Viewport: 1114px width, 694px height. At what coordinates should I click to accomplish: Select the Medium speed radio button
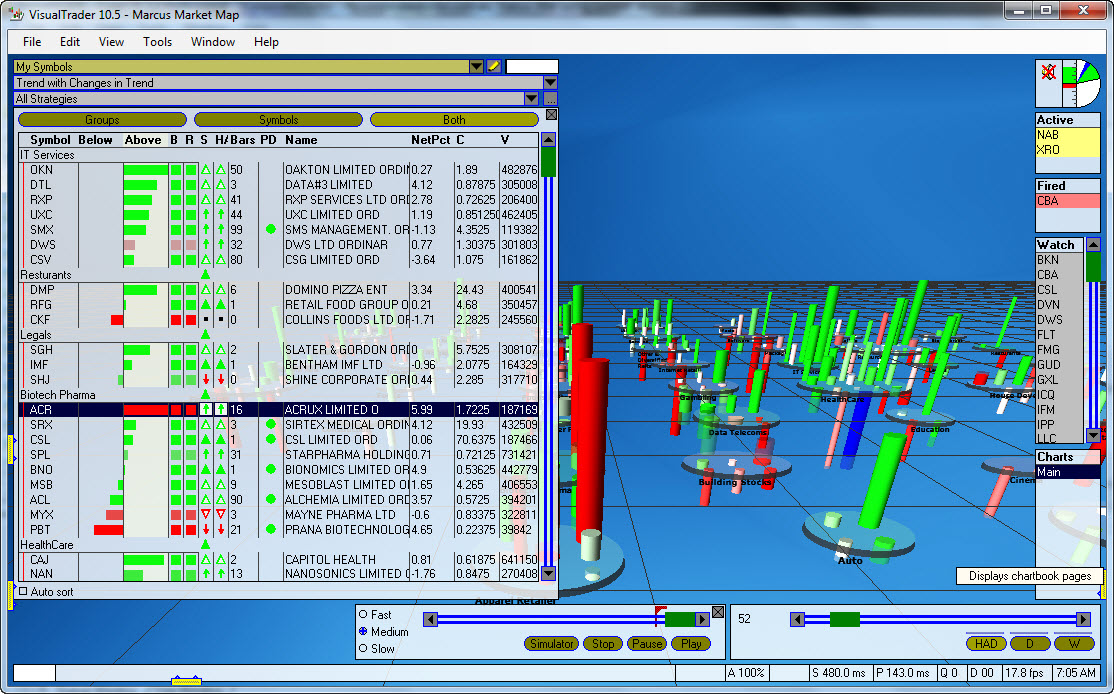tap(363, 631)
